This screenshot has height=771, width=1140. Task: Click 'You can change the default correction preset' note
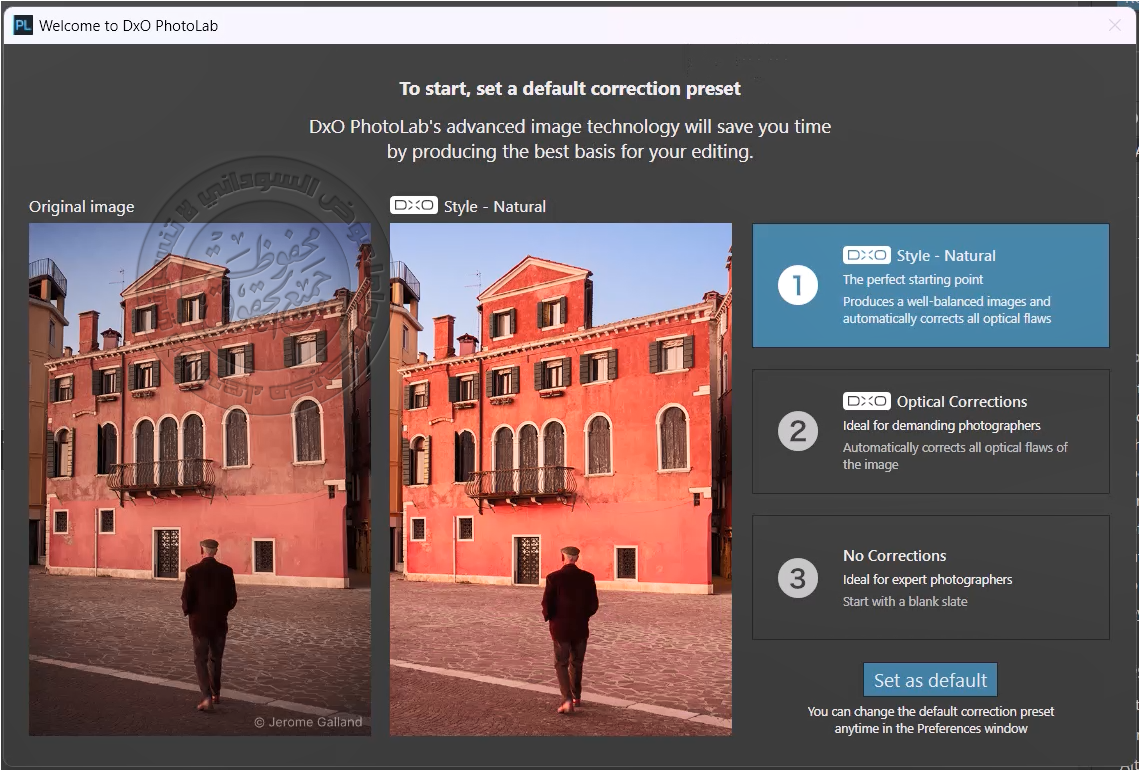pyautogui.click(x=931, y=719)
